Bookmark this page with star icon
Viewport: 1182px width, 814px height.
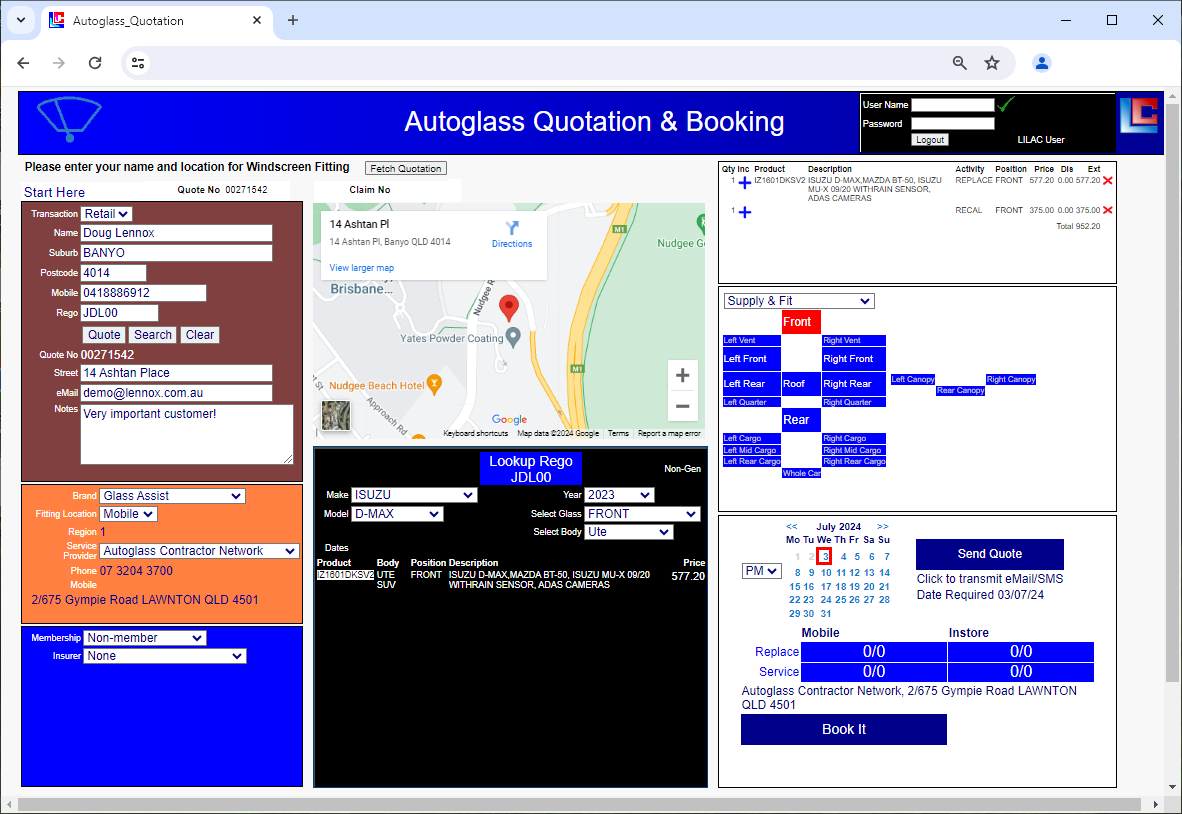coord(992,63)
